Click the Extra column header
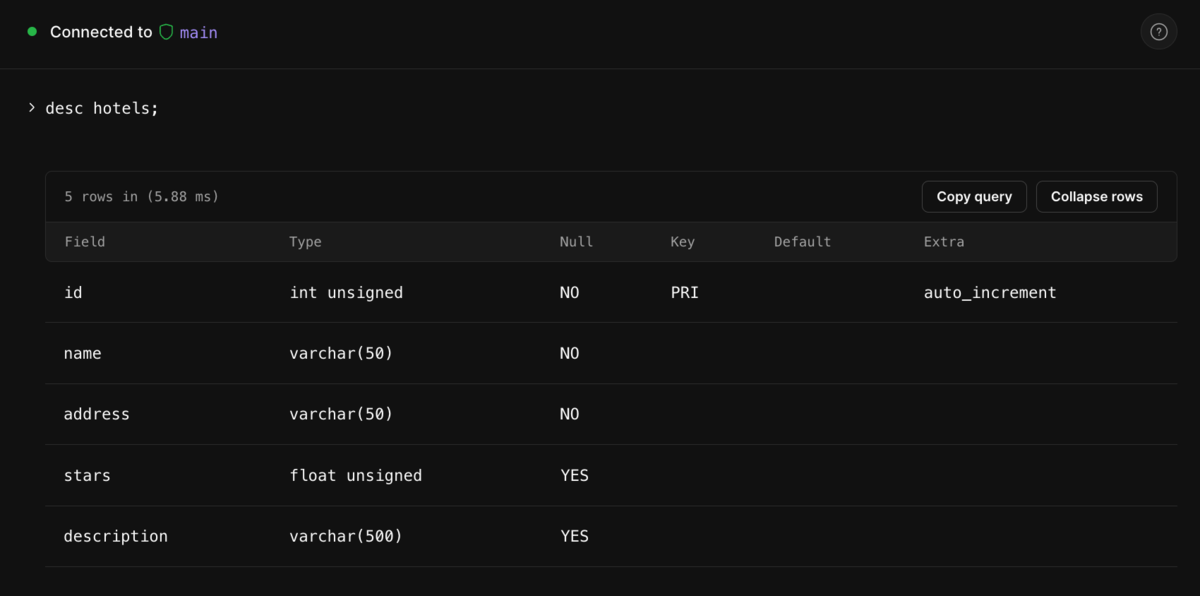The width and height of the screenshot is (1200, 596). click(x=943, y=242)
